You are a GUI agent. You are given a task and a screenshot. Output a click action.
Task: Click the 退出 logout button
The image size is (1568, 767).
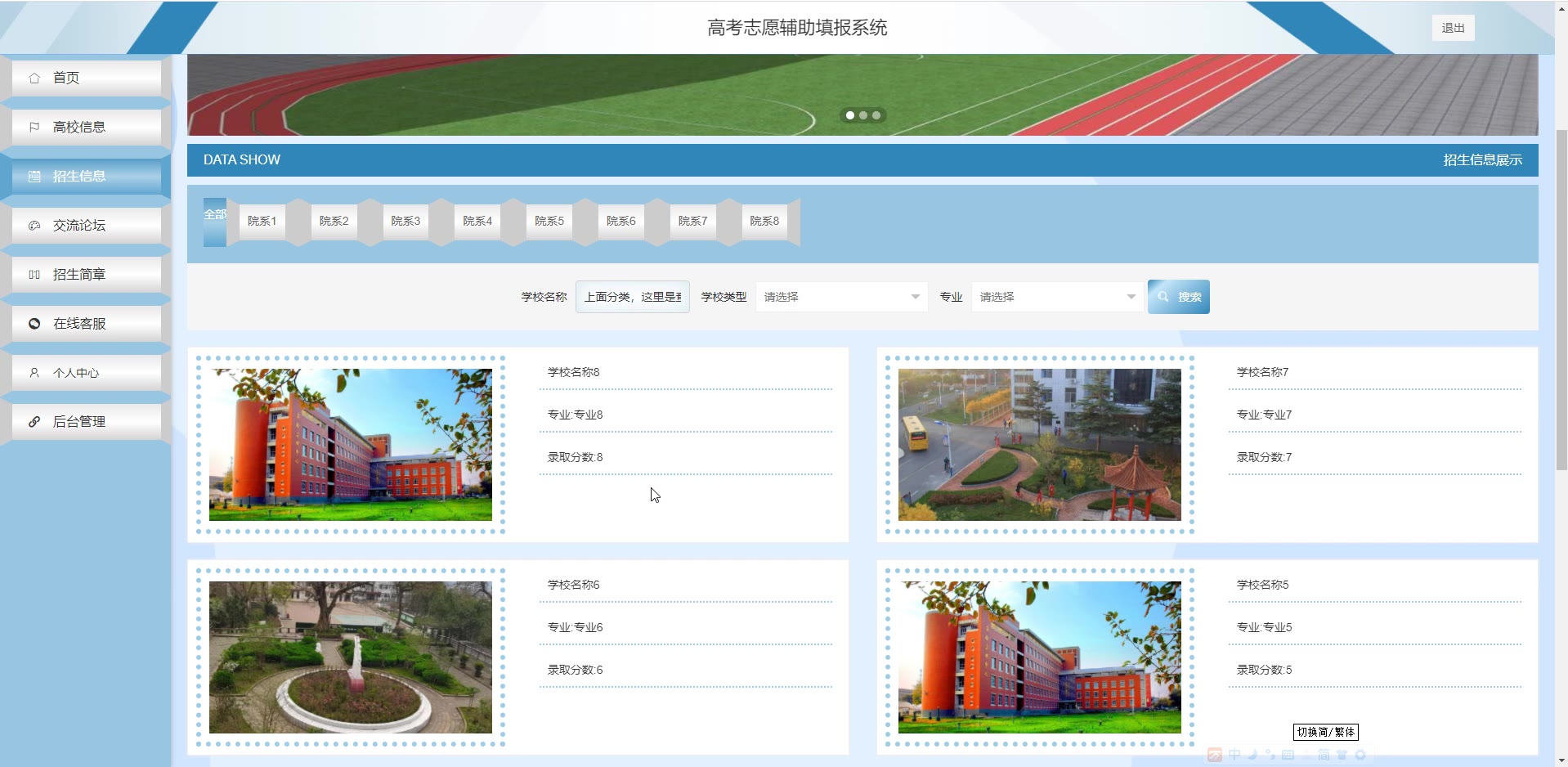click(x=1453, y=28)
